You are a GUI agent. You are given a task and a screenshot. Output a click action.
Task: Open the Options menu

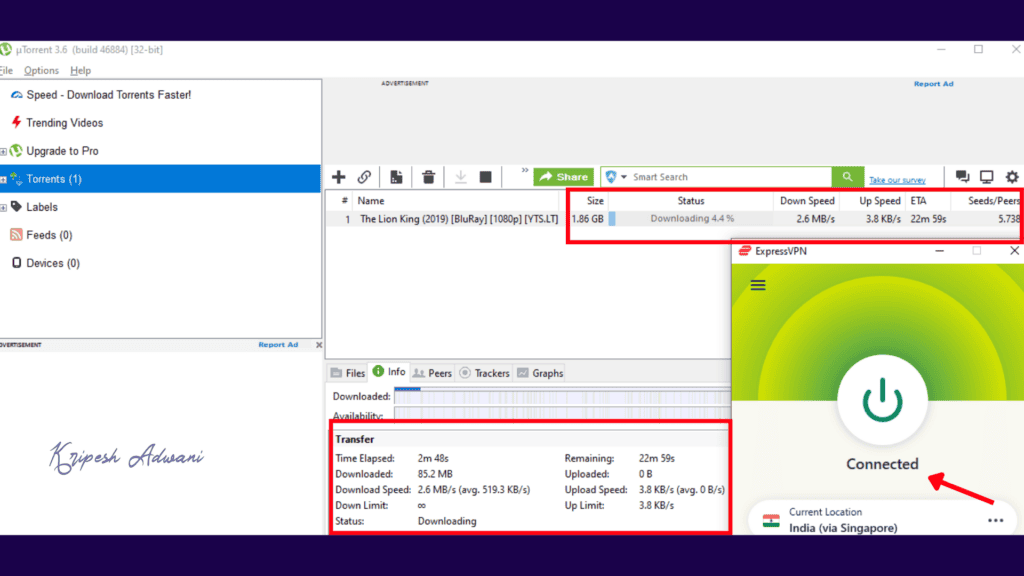(40, 70)
